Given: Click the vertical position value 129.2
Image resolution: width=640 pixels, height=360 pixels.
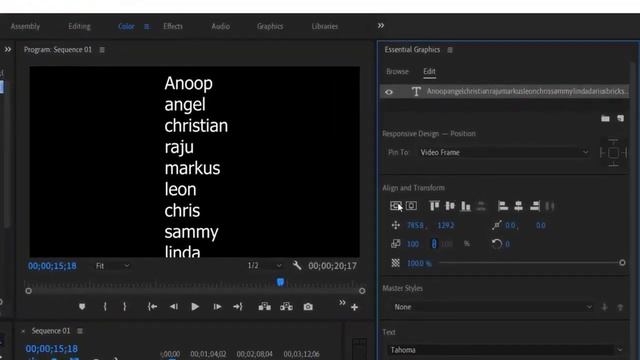Looking at the screenshot, I should click(x=445, y=225).
